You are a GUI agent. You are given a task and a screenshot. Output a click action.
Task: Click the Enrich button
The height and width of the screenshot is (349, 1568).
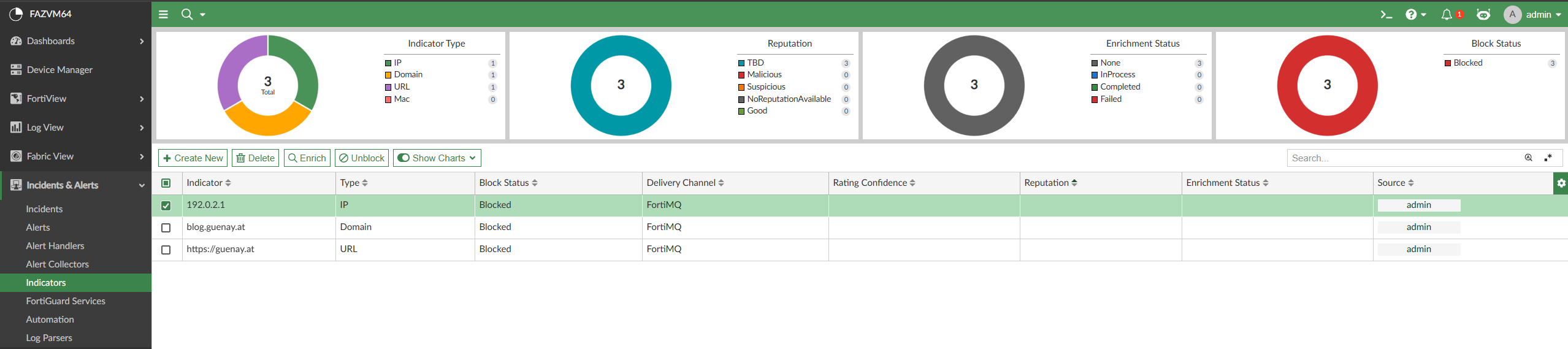(307, 158)
